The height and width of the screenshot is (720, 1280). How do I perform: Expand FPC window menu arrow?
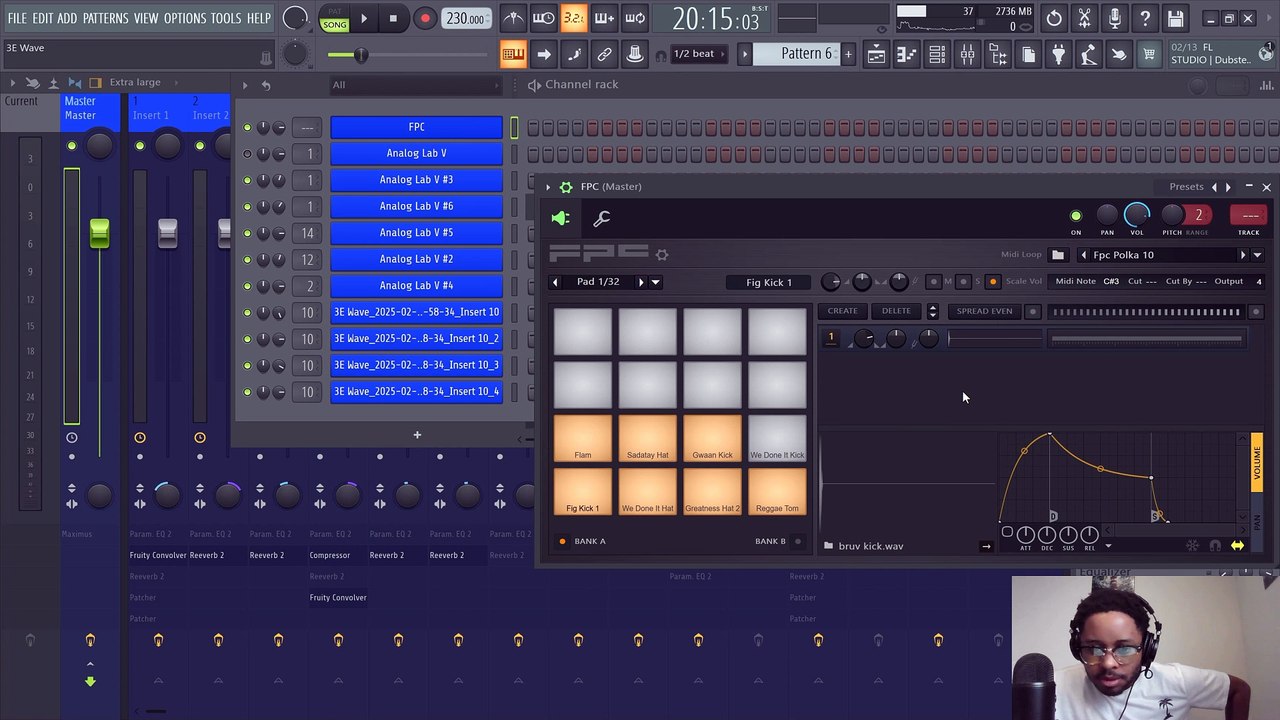548,187
